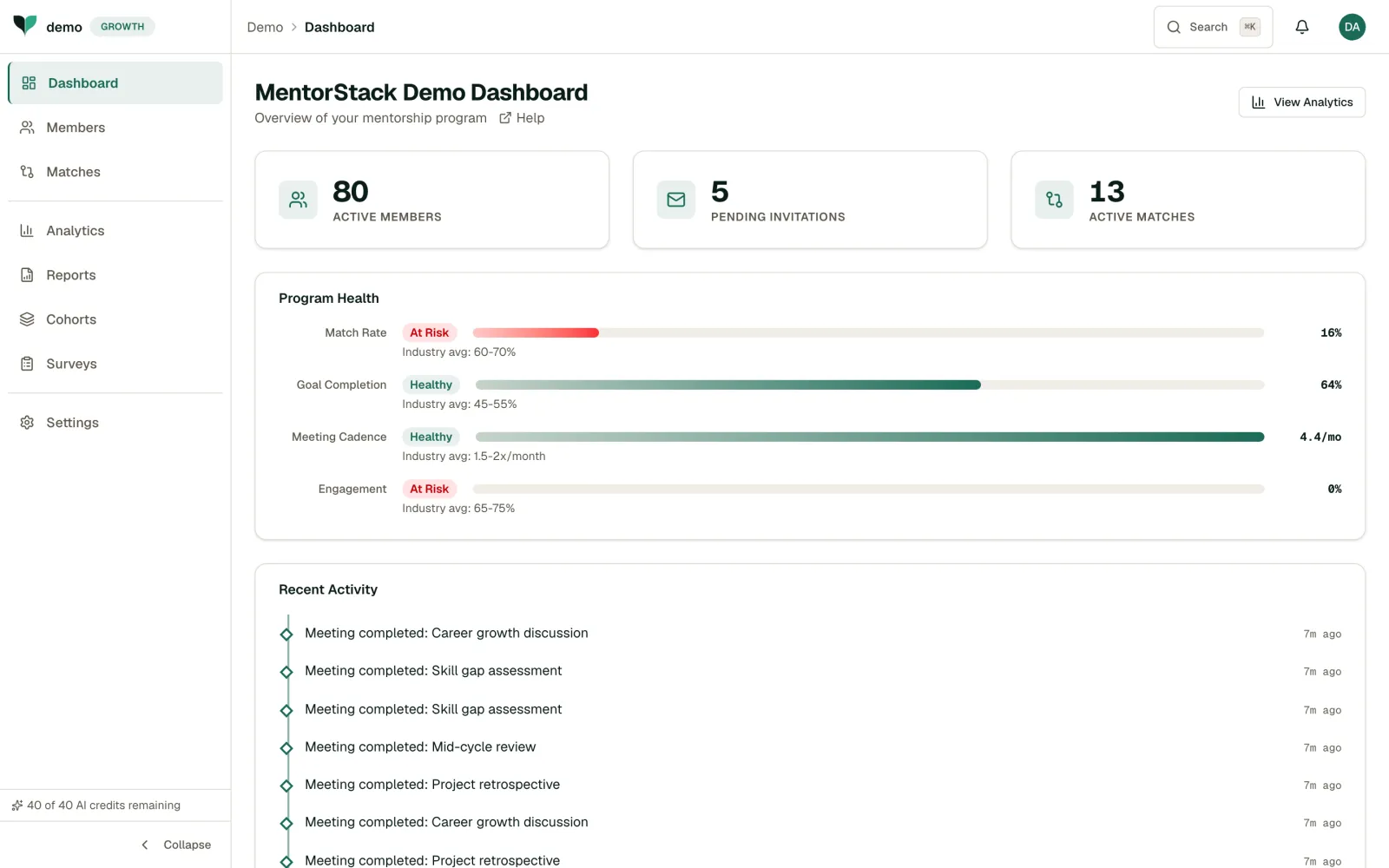Open notifications bell icon

pos(1302,27)
